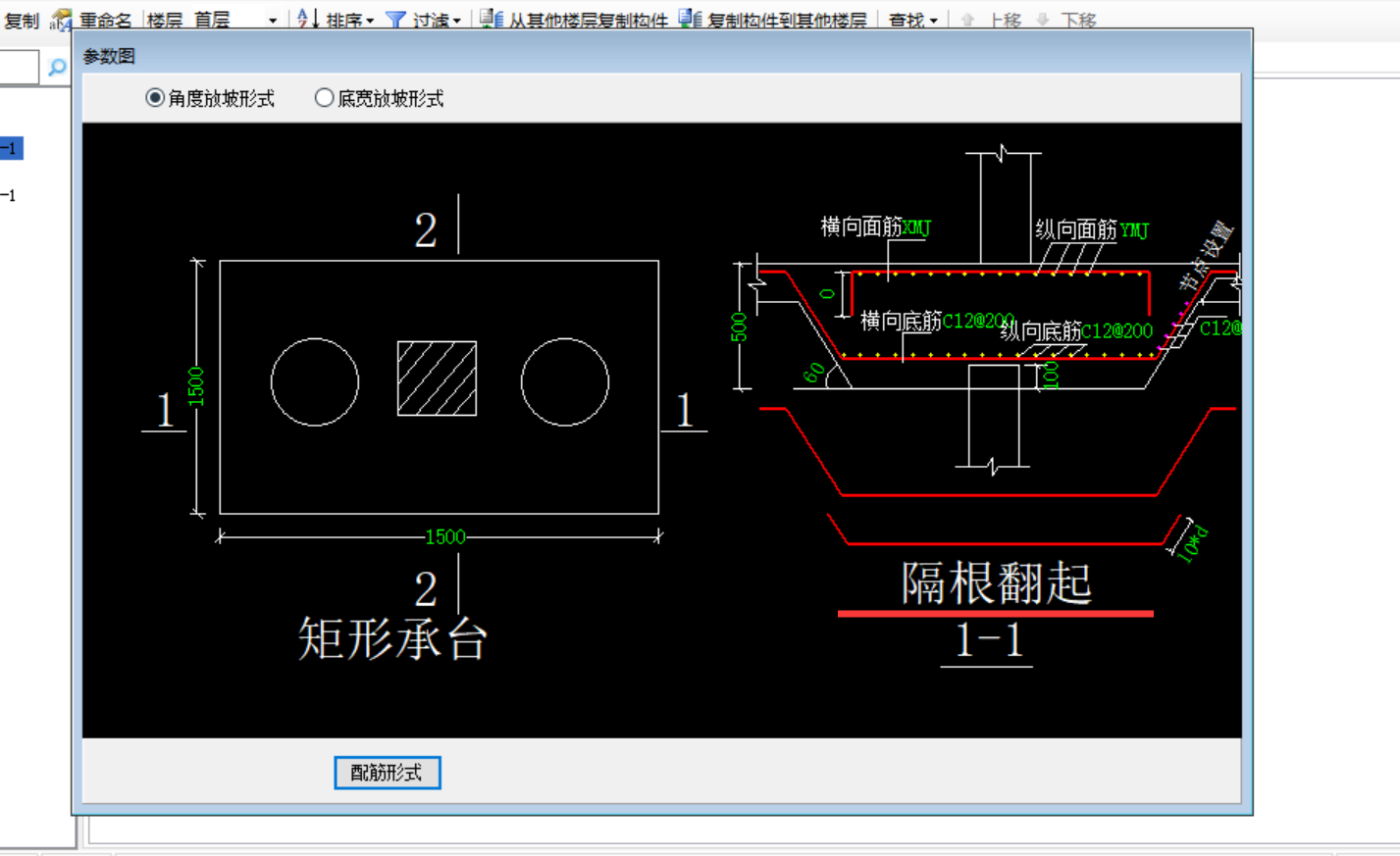The image size is (1400, 856).
Task: Open the 查找 dropdown
Action: click(912, 20)
